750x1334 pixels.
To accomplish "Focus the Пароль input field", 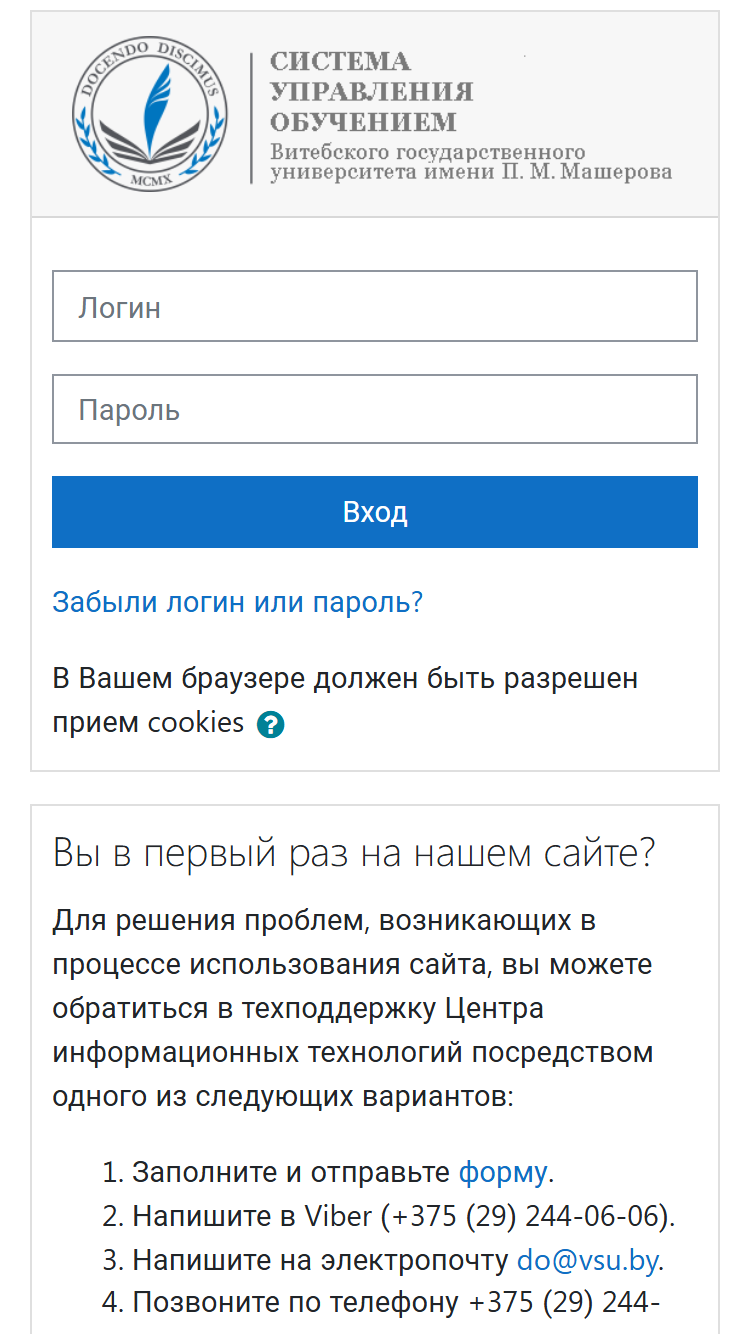I will 375,409.
